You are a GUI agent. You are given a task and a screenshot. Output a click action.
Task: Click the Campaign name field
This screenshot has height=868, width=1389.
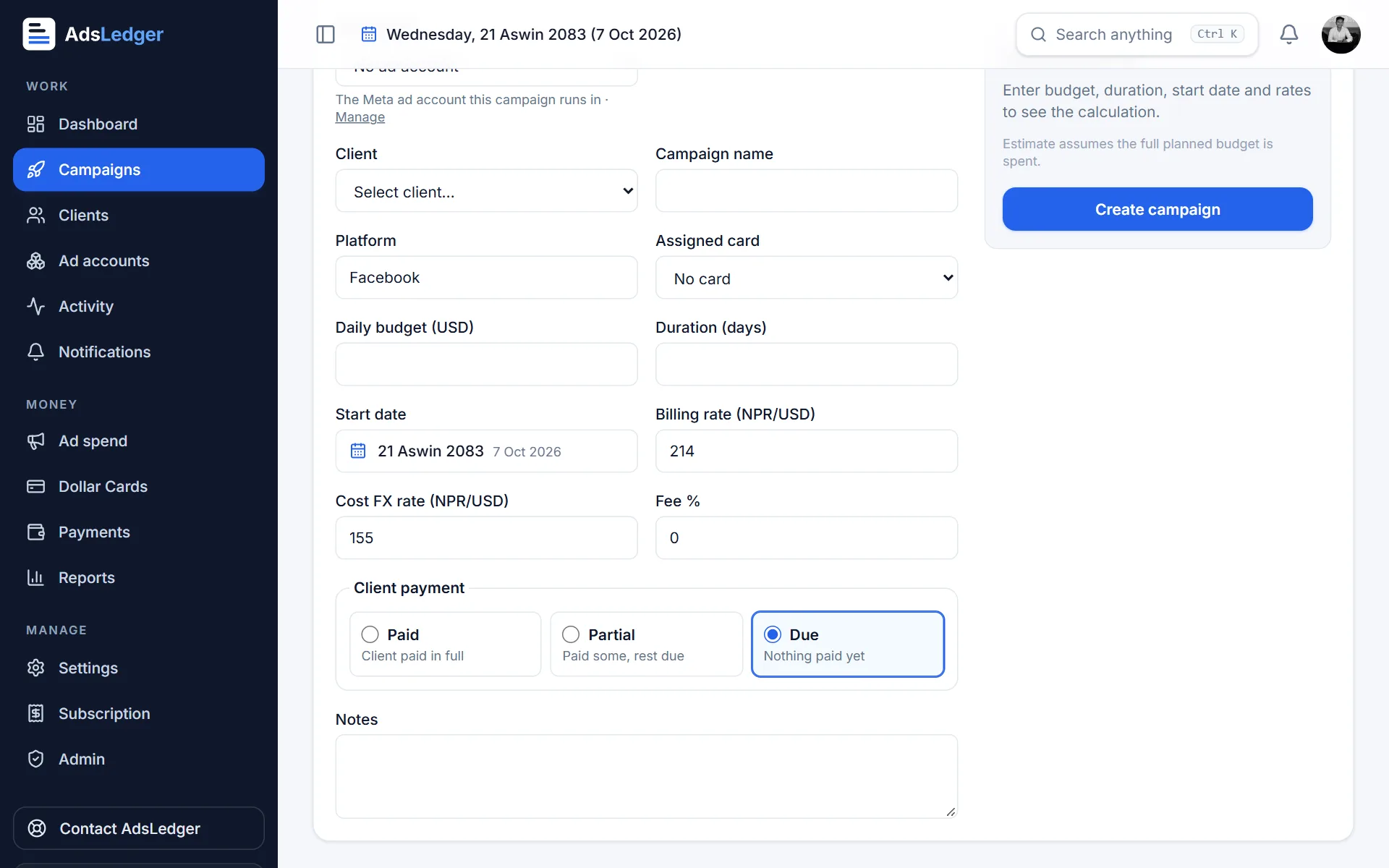[806, 191]
